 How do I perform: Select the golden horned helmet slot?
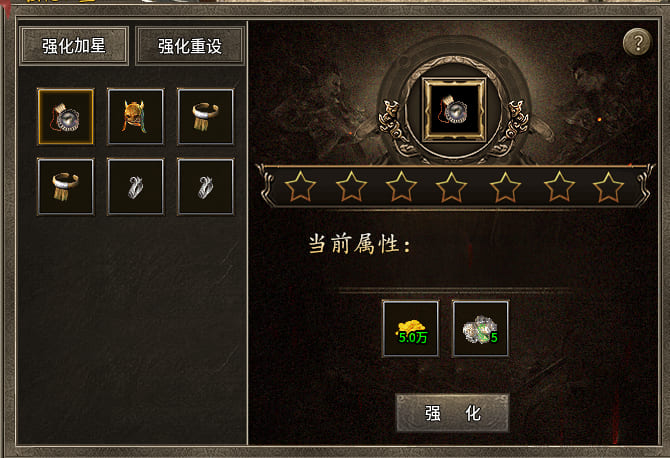(135, 117)
